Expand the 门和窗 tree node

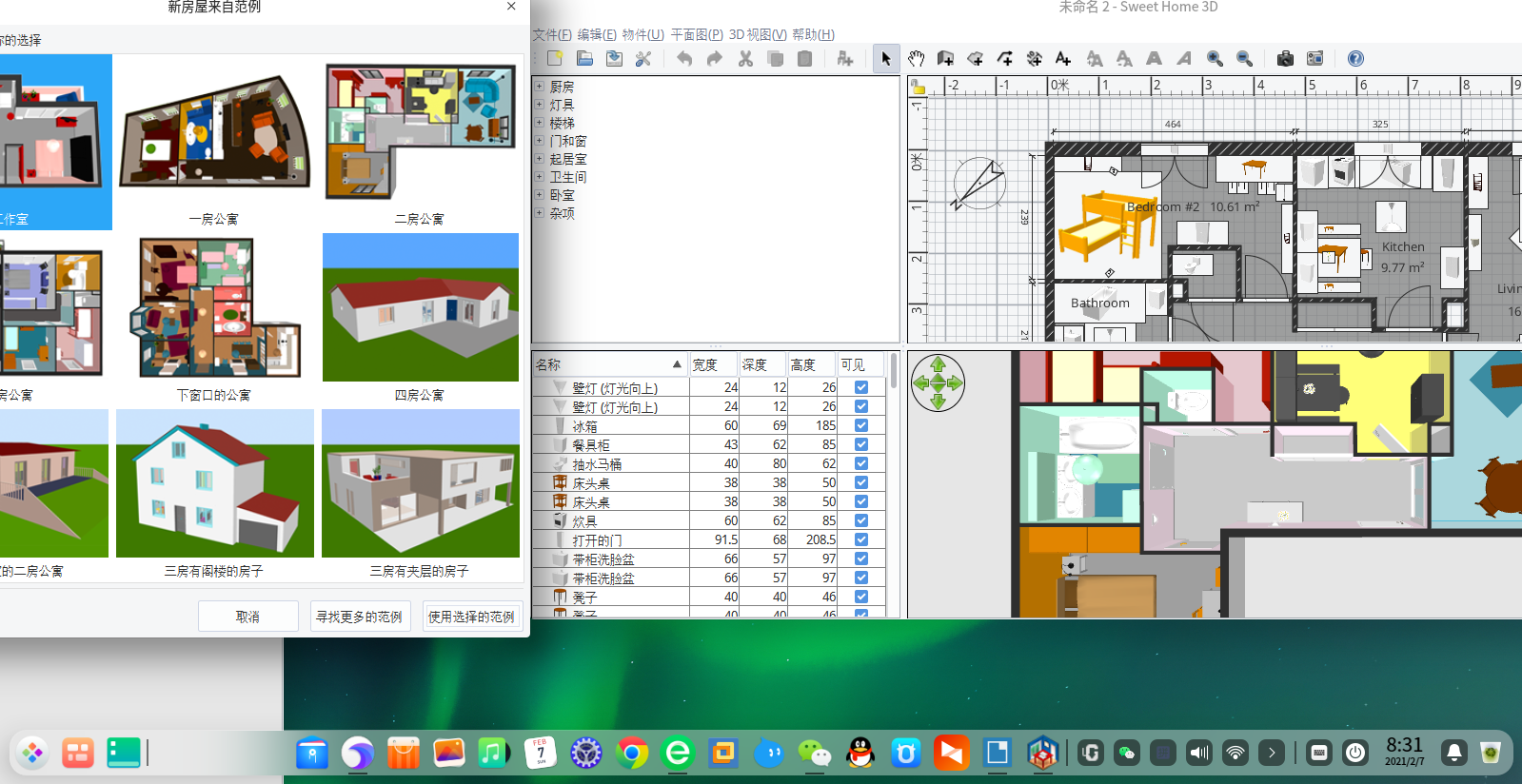coord(540,141)
